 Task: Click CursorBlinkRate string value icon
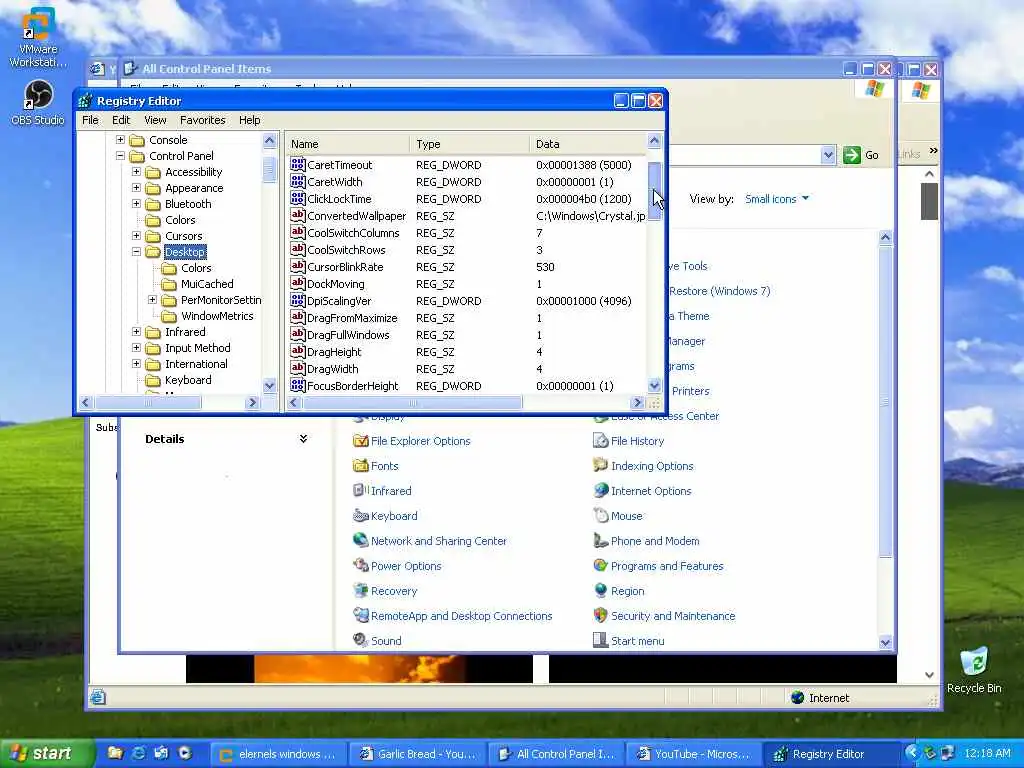point(298,266)
